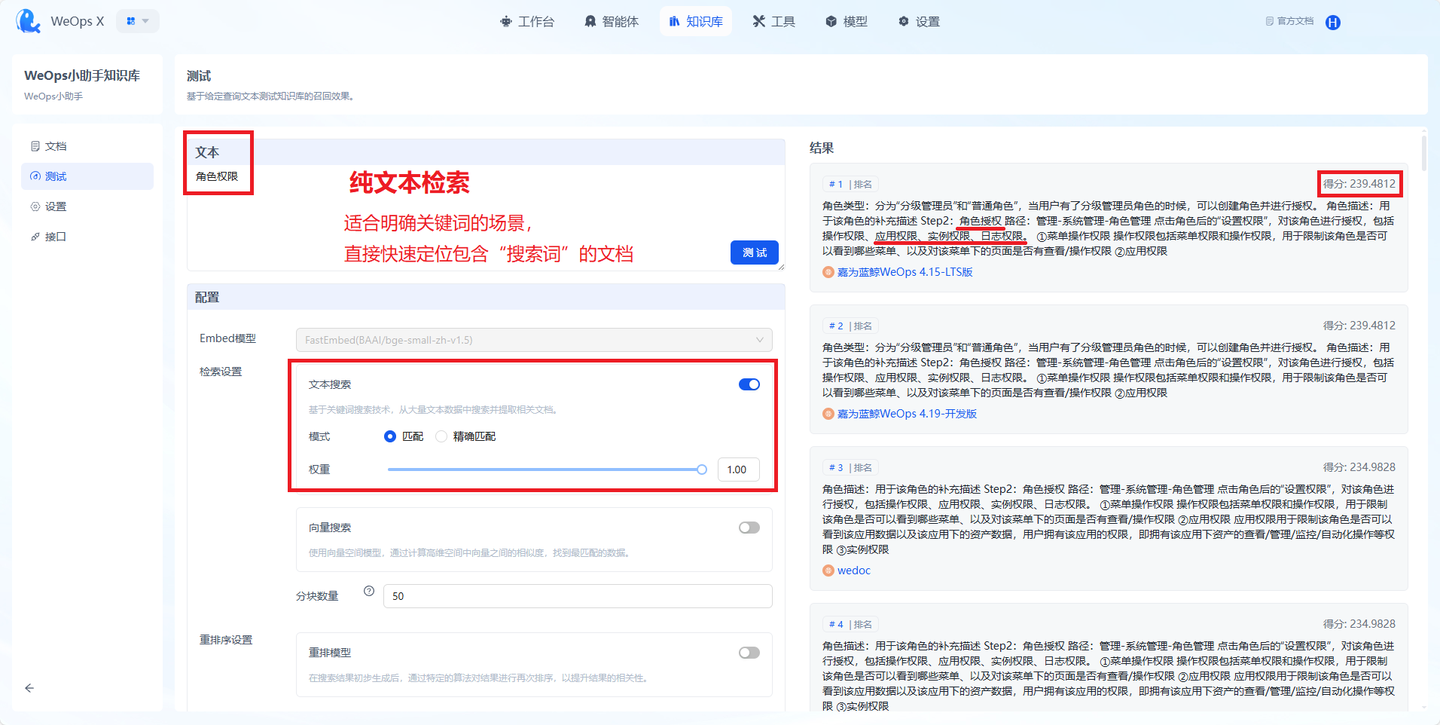Go to the 工具 tab
Viewport: 1440px width, 725px height.
pyautogui.click(x=774, y=21)
